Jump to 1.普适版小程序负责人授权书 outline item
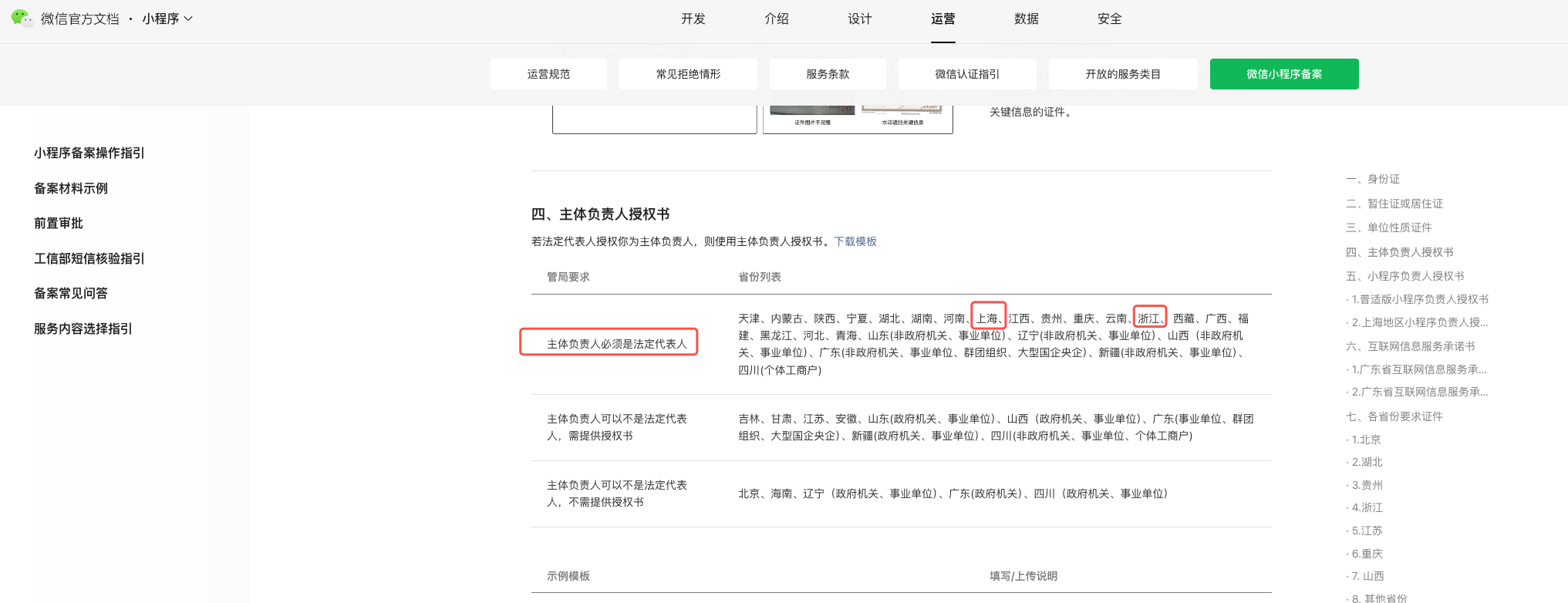This screenshot has height=603, width=1568. 1418,299
